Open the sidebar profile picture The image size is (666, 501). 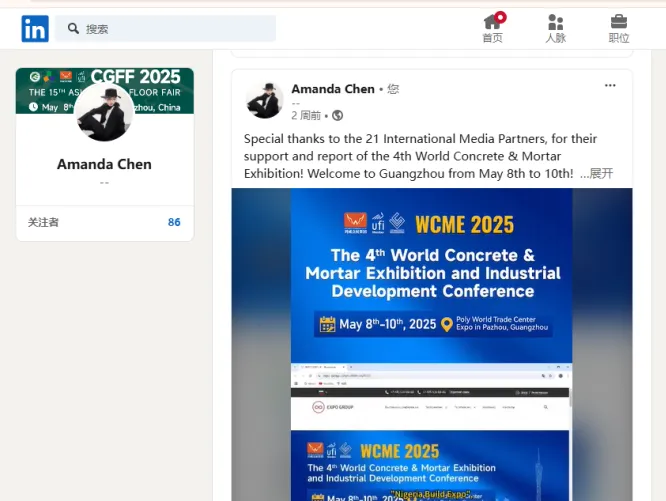click(x=104, y=112)
